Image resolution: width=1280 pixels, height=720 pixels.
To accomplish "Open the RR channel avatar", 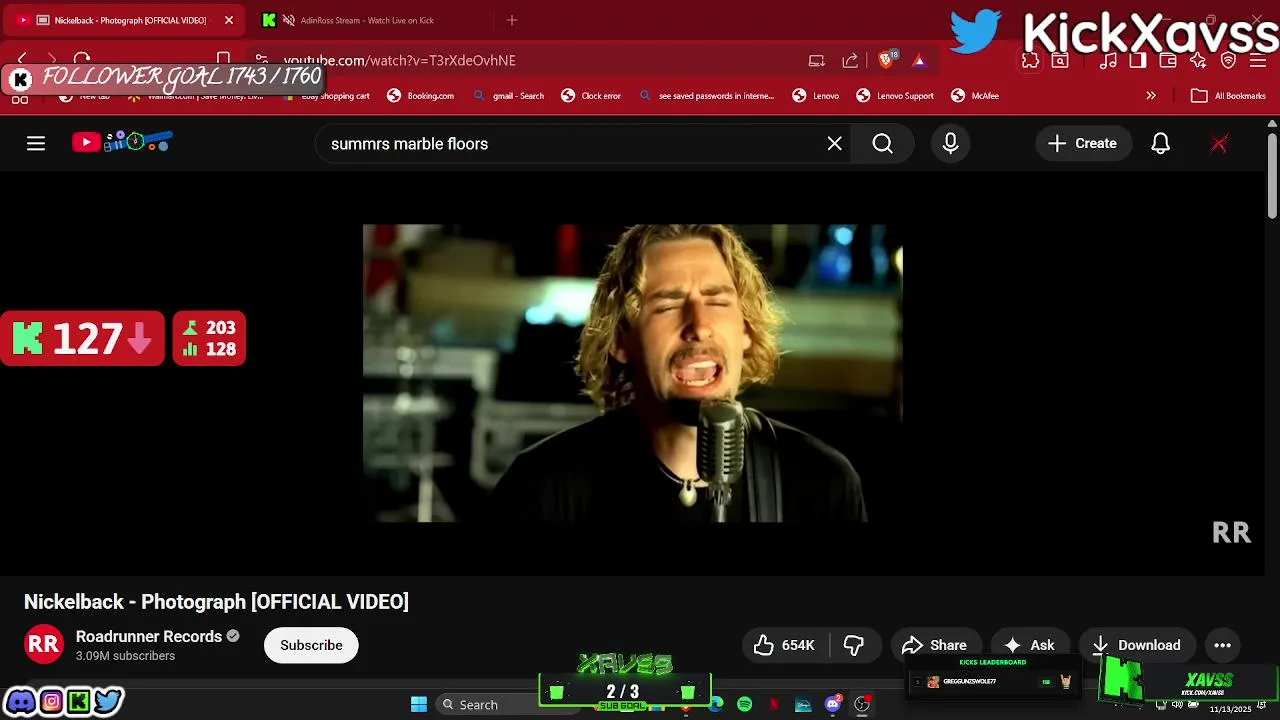I will pos(44,645).
